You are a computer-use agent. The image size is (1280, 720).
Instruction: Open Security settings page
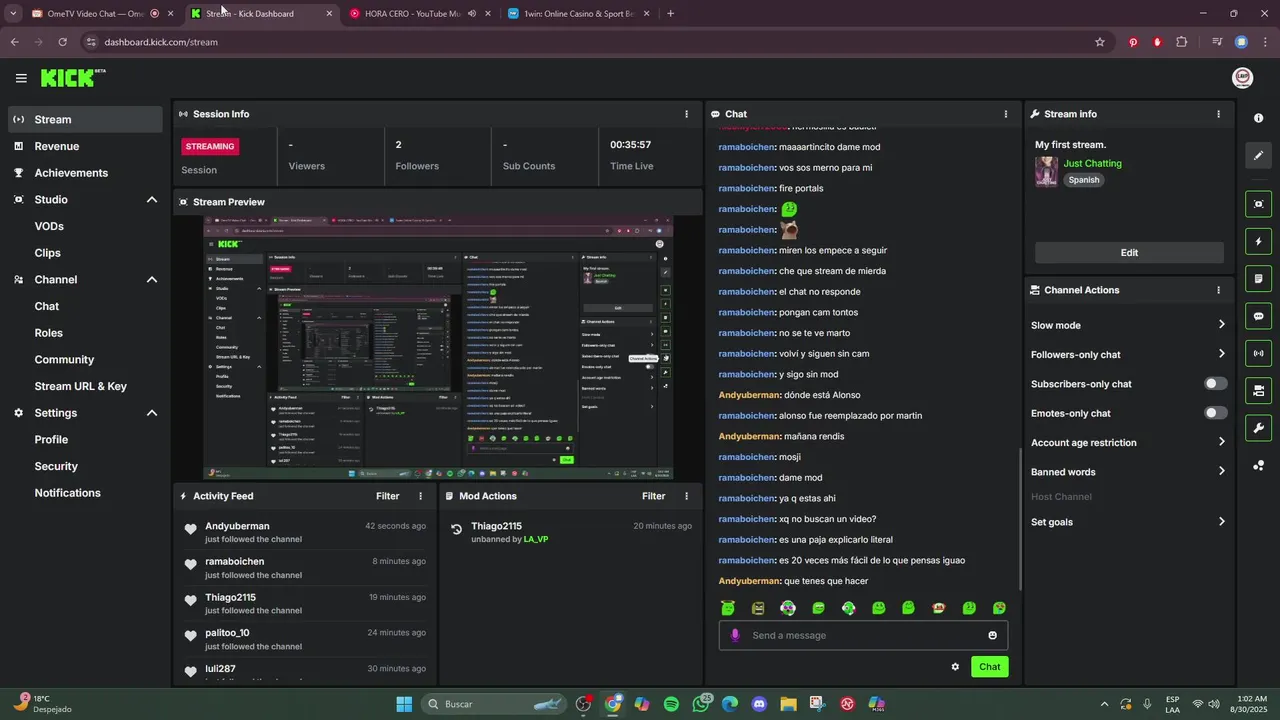pos(56,466)
